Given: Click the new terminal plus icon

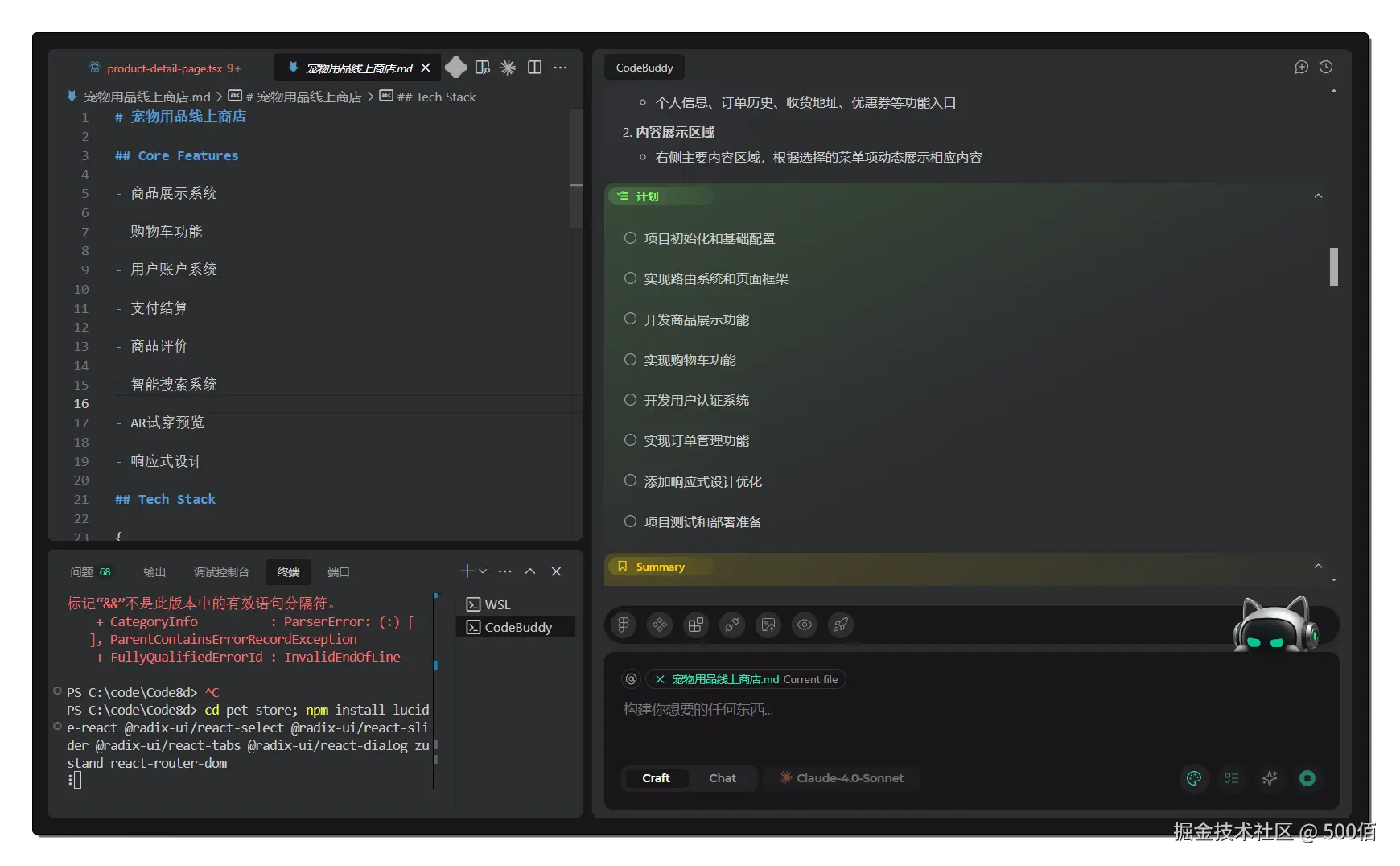Looking at the screenshot, I should (x=466, y=571).
